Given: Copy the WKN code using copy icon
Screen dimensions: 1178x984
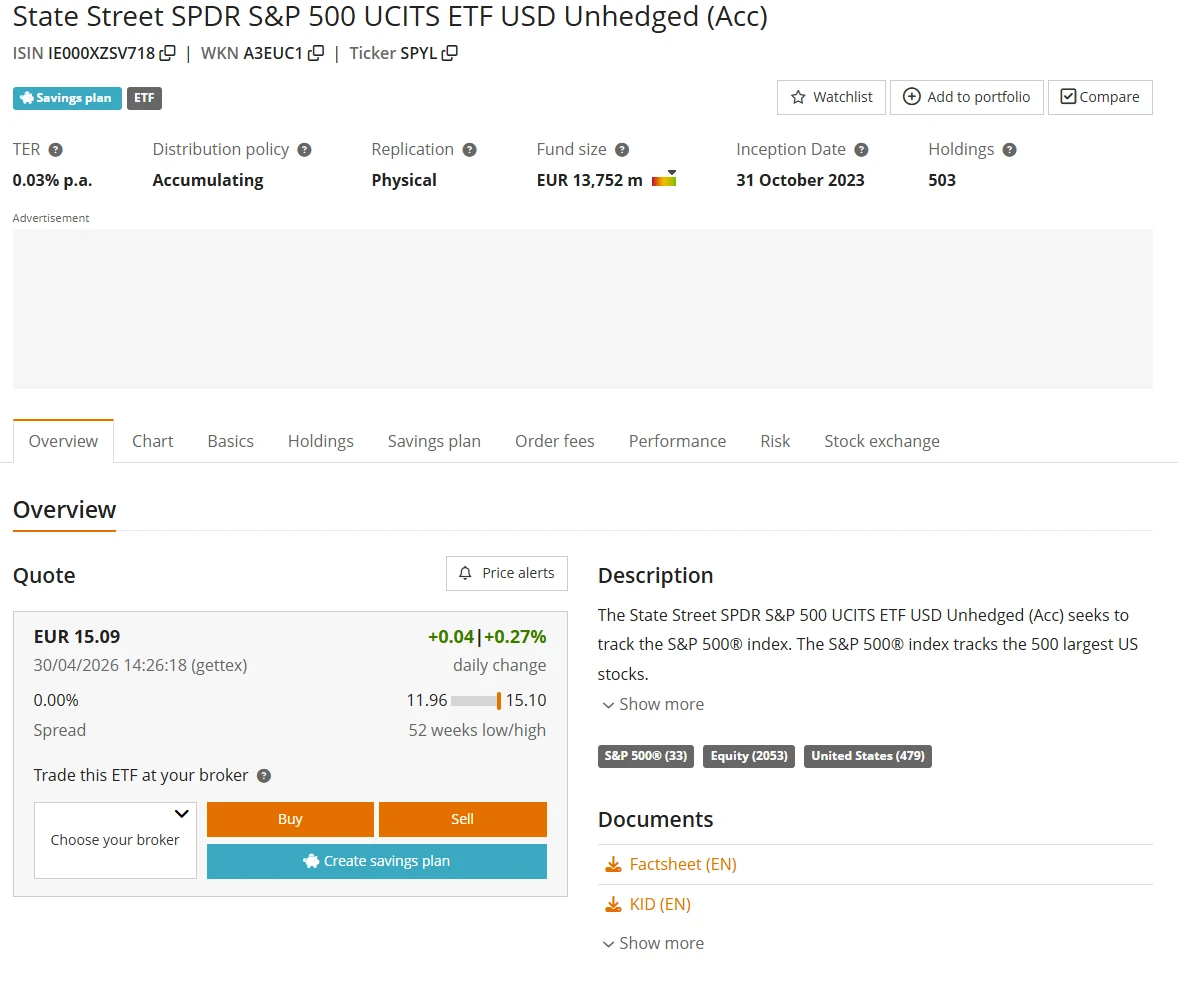Looking at the screenshot, I should click(316, 53).
